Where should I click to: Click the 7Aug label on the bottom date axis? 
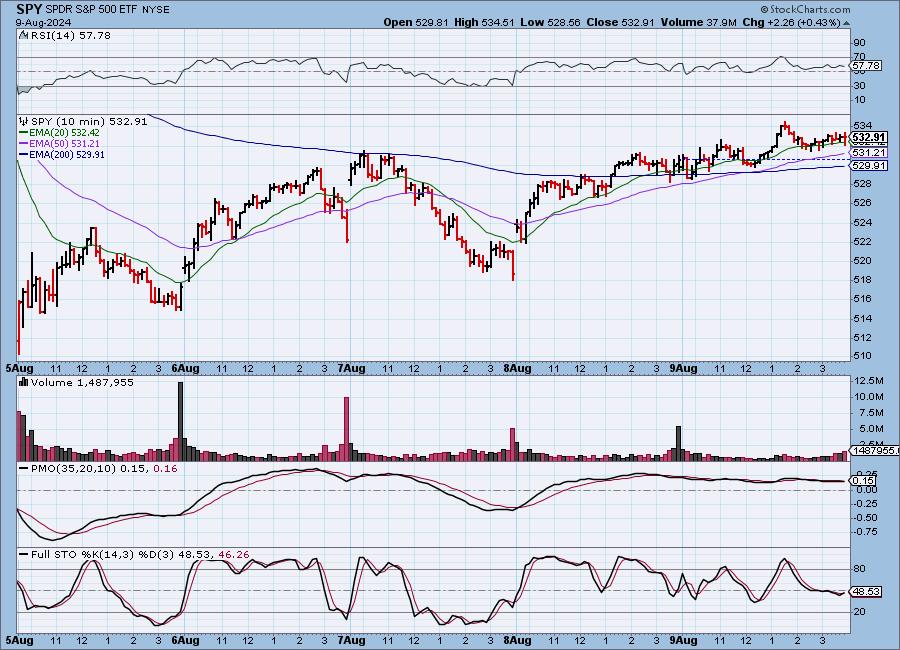coord(351,640)
